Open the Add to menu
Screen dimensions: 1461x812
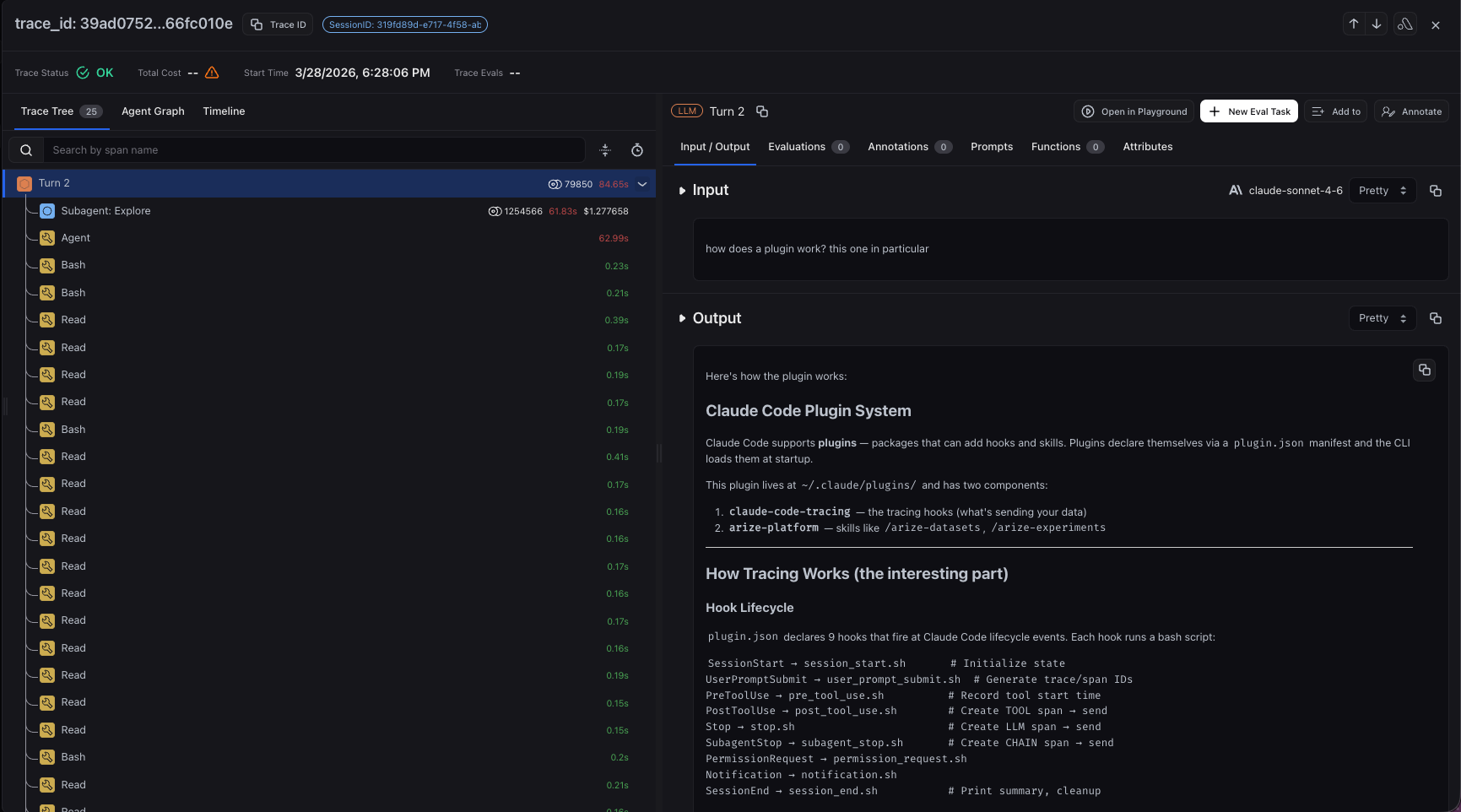[x=1336, y=111]
